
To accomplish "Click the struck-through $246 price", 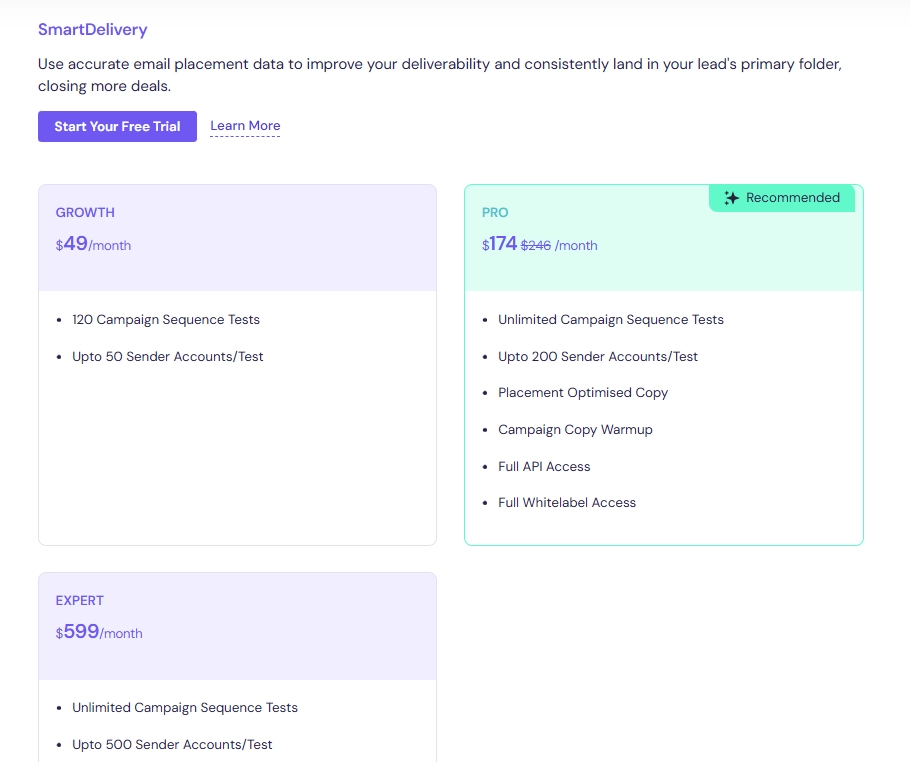I will (536, 245).
